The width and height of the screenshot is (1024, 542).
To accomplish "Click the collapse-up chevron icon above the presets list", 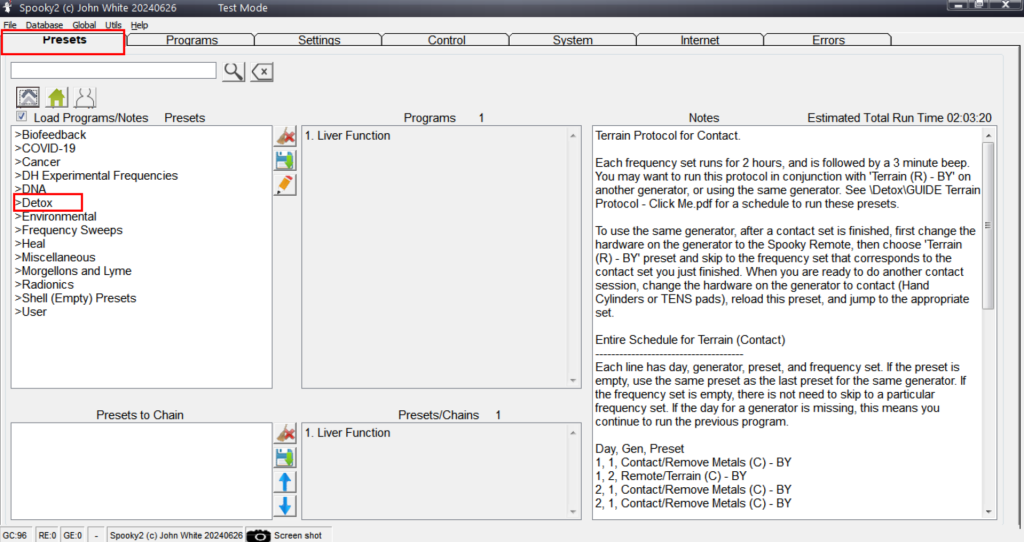I will pos(28,98).
